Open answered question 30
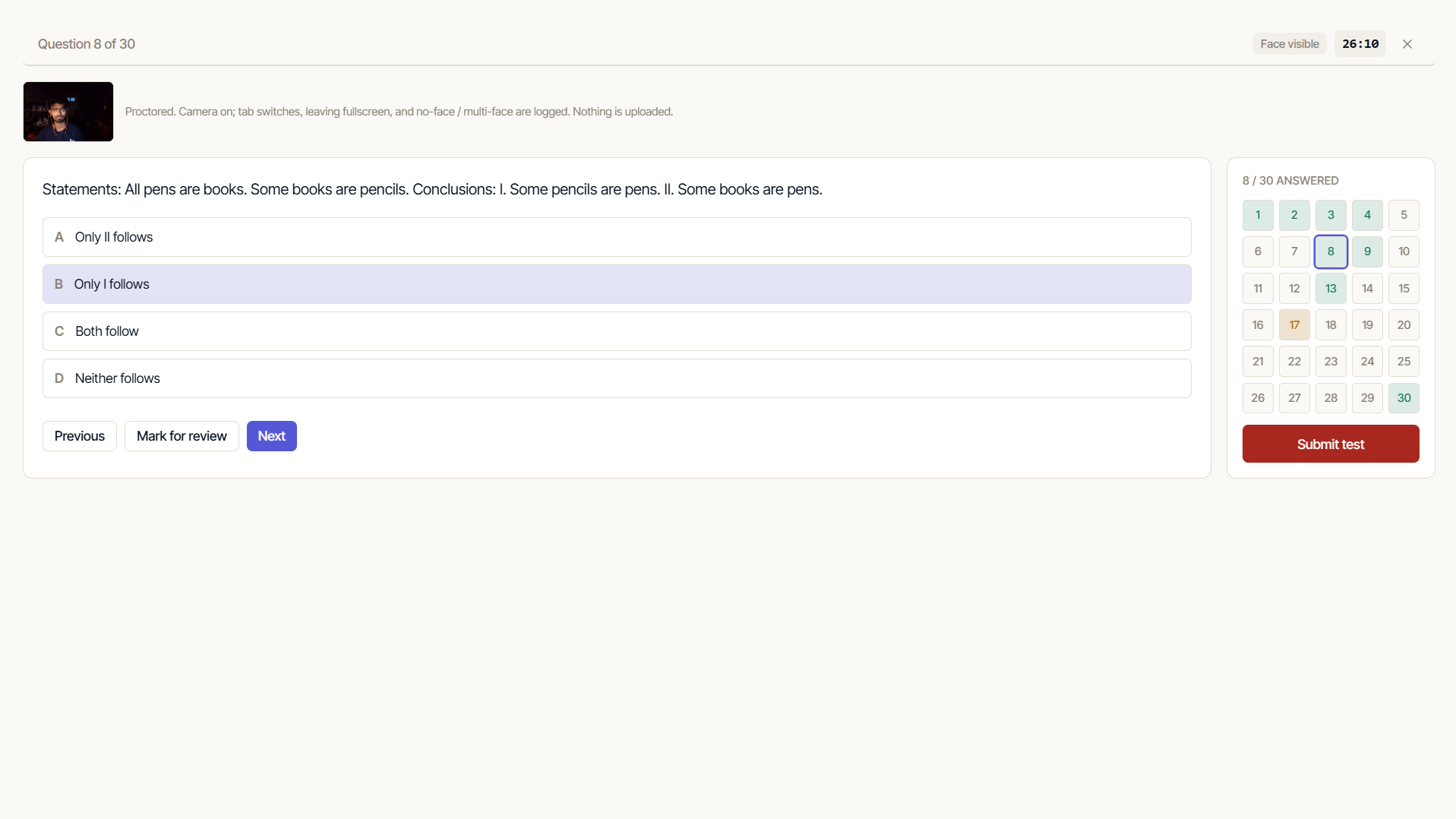This screenshot has height=819, width=1456. 1404,398
